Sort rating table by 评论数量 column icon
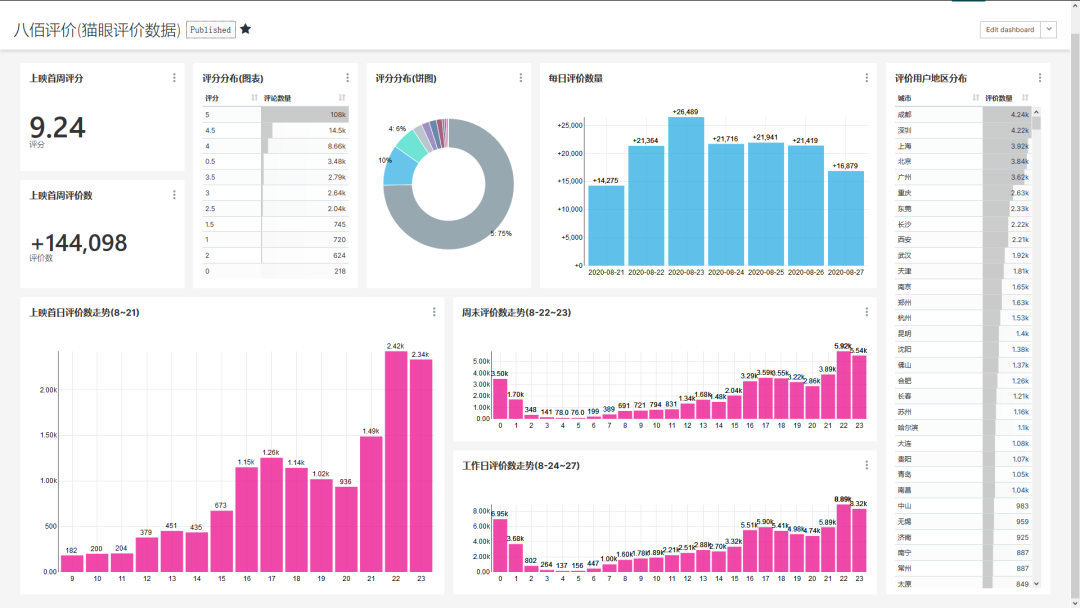Image resolution: width=1080 pixels, height=608 pixels. click(342, 98)
